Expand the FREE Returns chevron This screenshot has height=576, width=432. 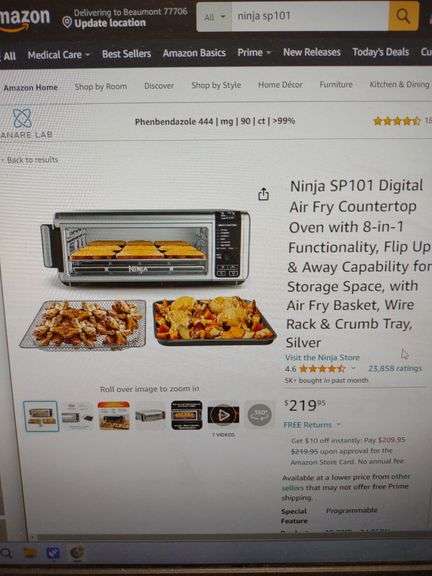[339, 425]
